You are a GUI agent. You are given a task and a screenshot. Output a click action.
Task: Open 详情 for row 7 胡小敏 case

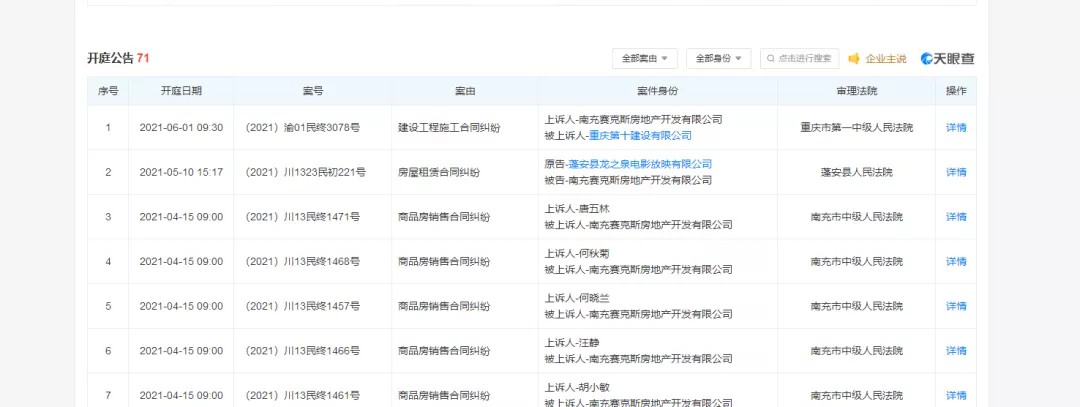(956, 396)
